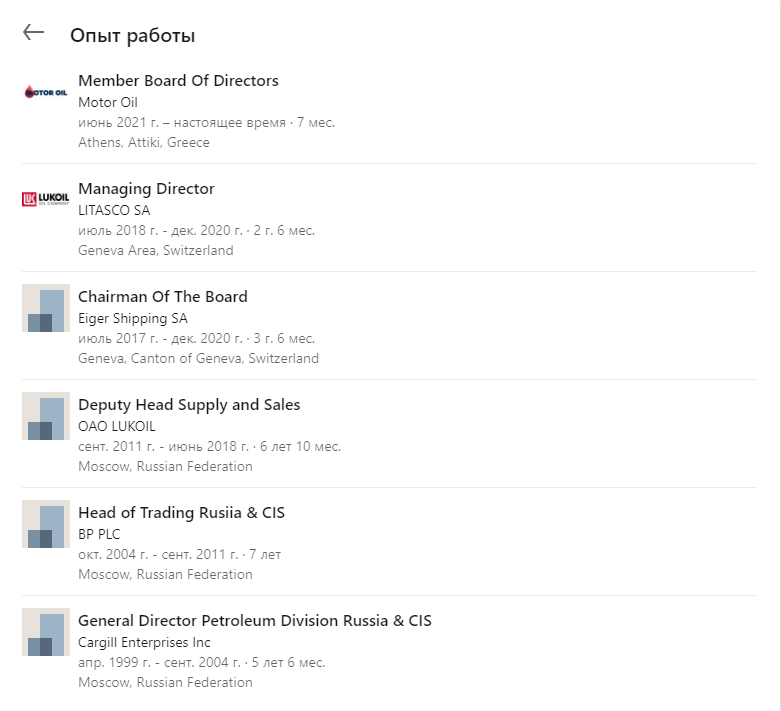Click the Опыт работы page heading

click(132, 36)
